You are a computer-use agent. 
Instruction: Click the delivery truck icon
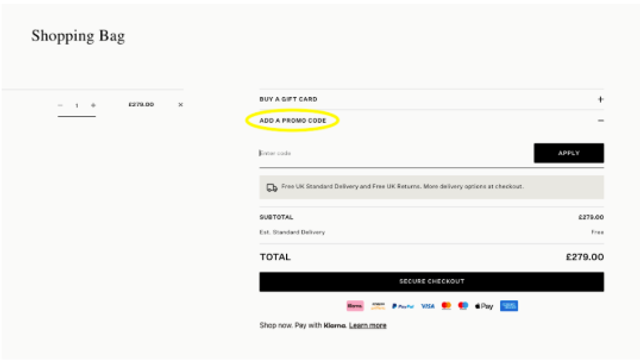[x=272, y=187]
